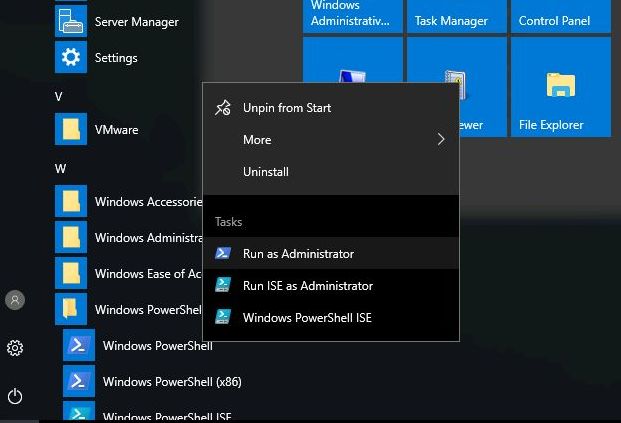Click the Windows PowerShell folder icon
This screenshot has height=423, width=621.
[x=71, y=309]
